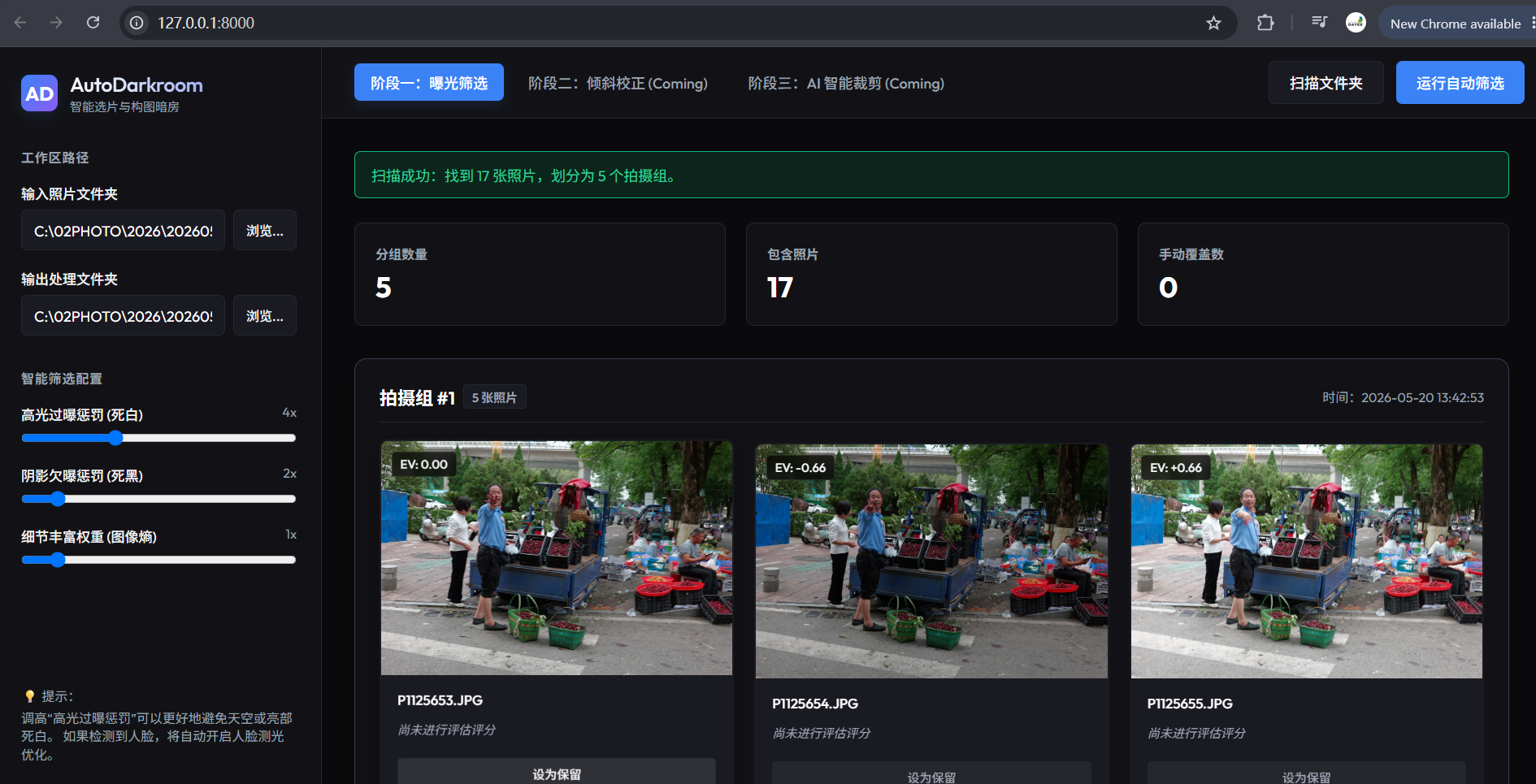Click the 拍摄组 #1 heading
Image resolution: width=1536 pixels, height=784 pixels.
click(417, 398)
